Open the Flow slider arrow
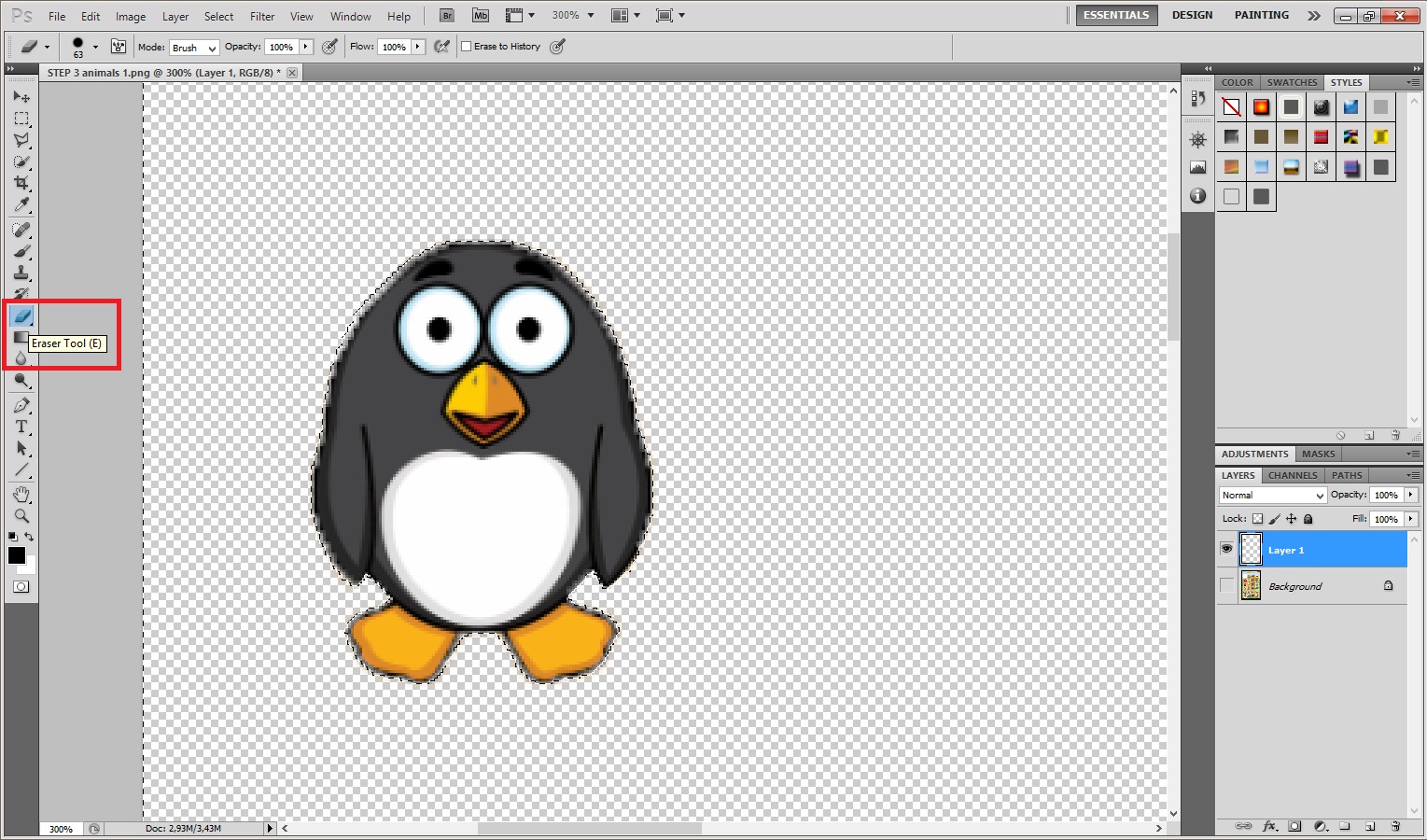 (x=418, y=47)
